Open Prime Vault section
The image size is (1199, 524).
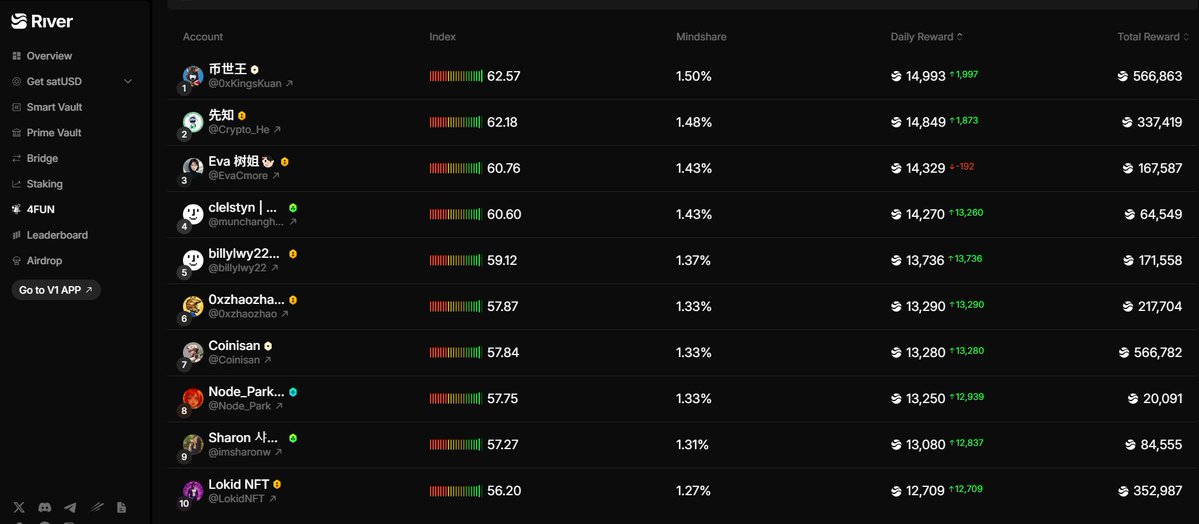click(x=47, y=132)
